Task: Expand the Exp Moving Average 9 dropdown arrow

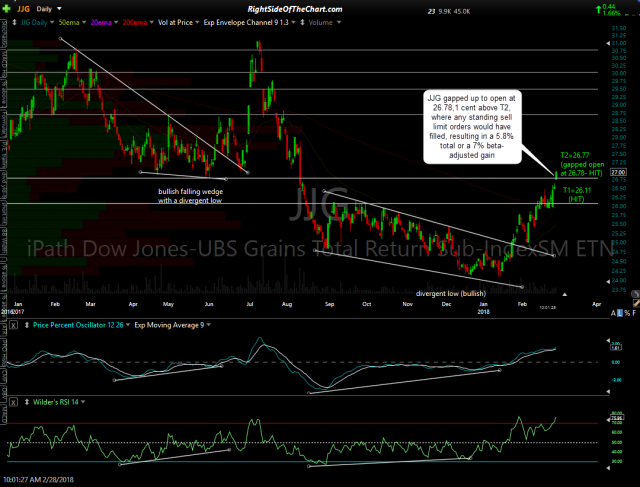Action: (209, 325)
